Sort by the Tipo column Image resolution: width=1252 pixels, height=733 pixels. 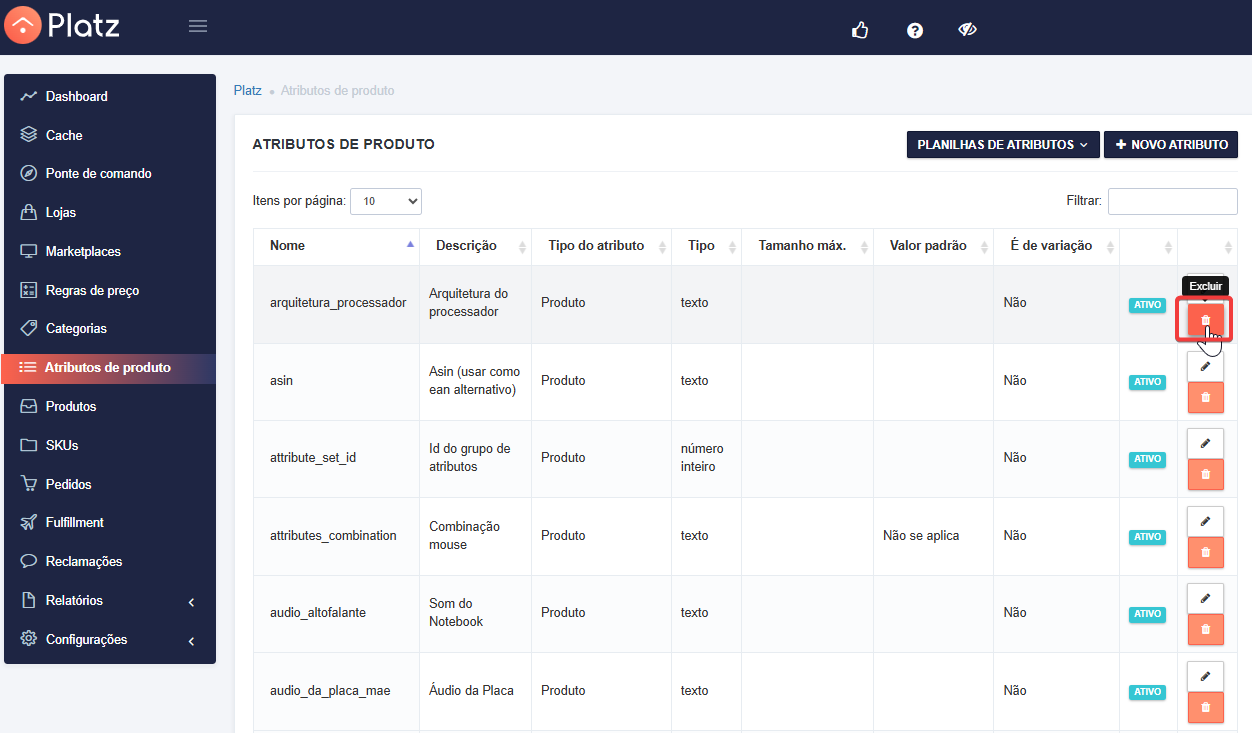706,246
